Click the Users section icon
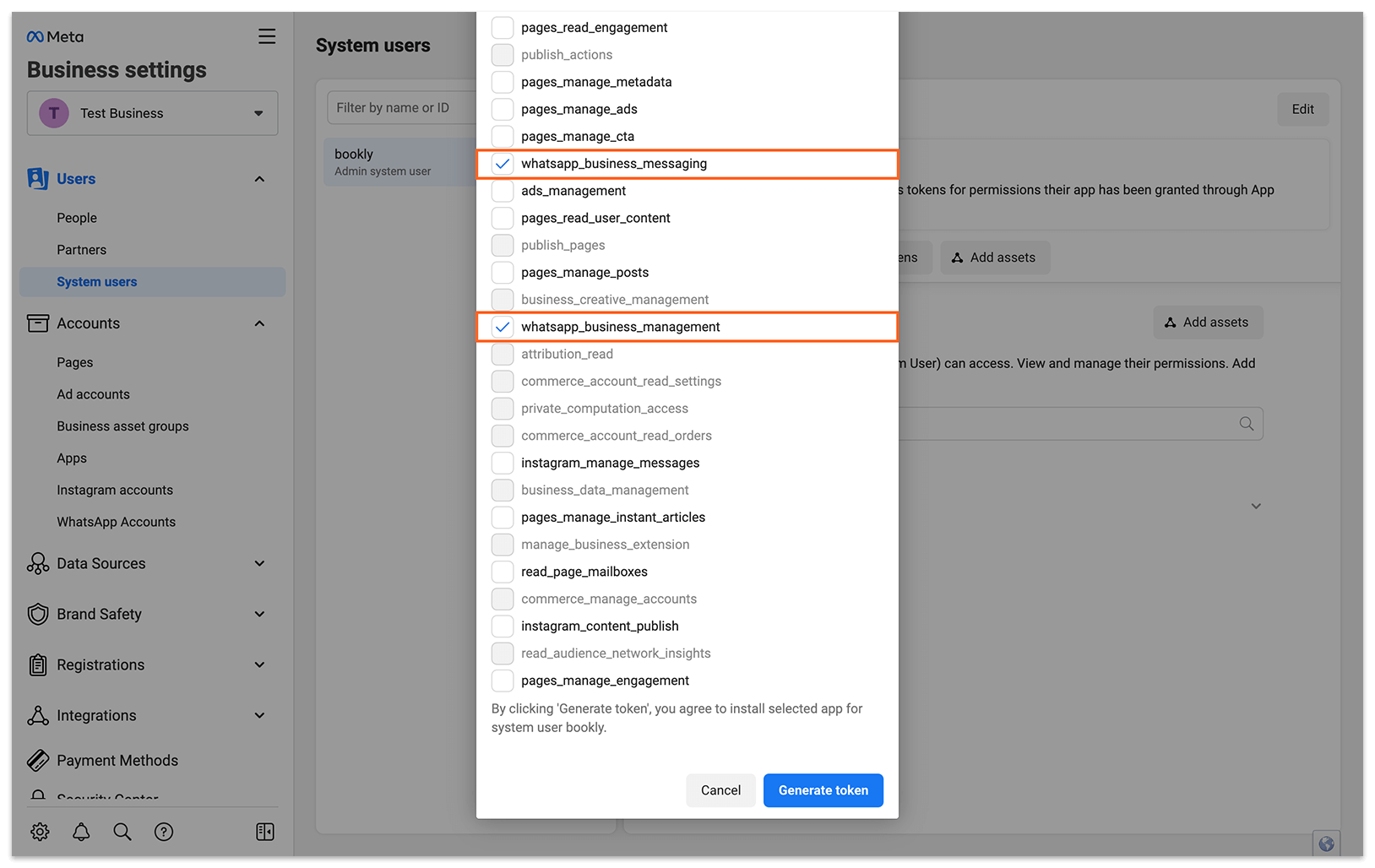Image resolution: width=1375 pixels, height=868 pixels. coord(38,178)
